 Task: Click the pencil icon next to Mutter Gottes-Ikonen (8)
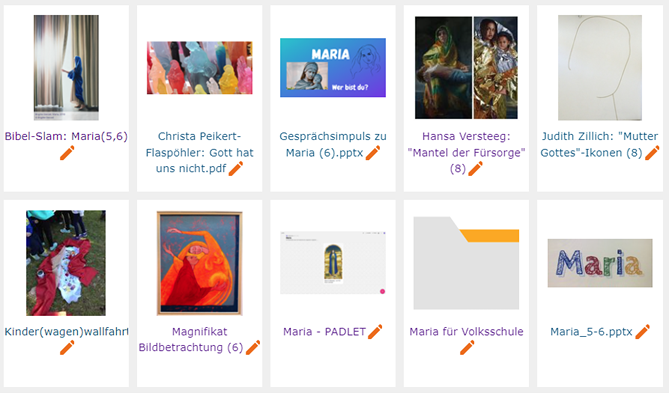click(x=652, y=153)
